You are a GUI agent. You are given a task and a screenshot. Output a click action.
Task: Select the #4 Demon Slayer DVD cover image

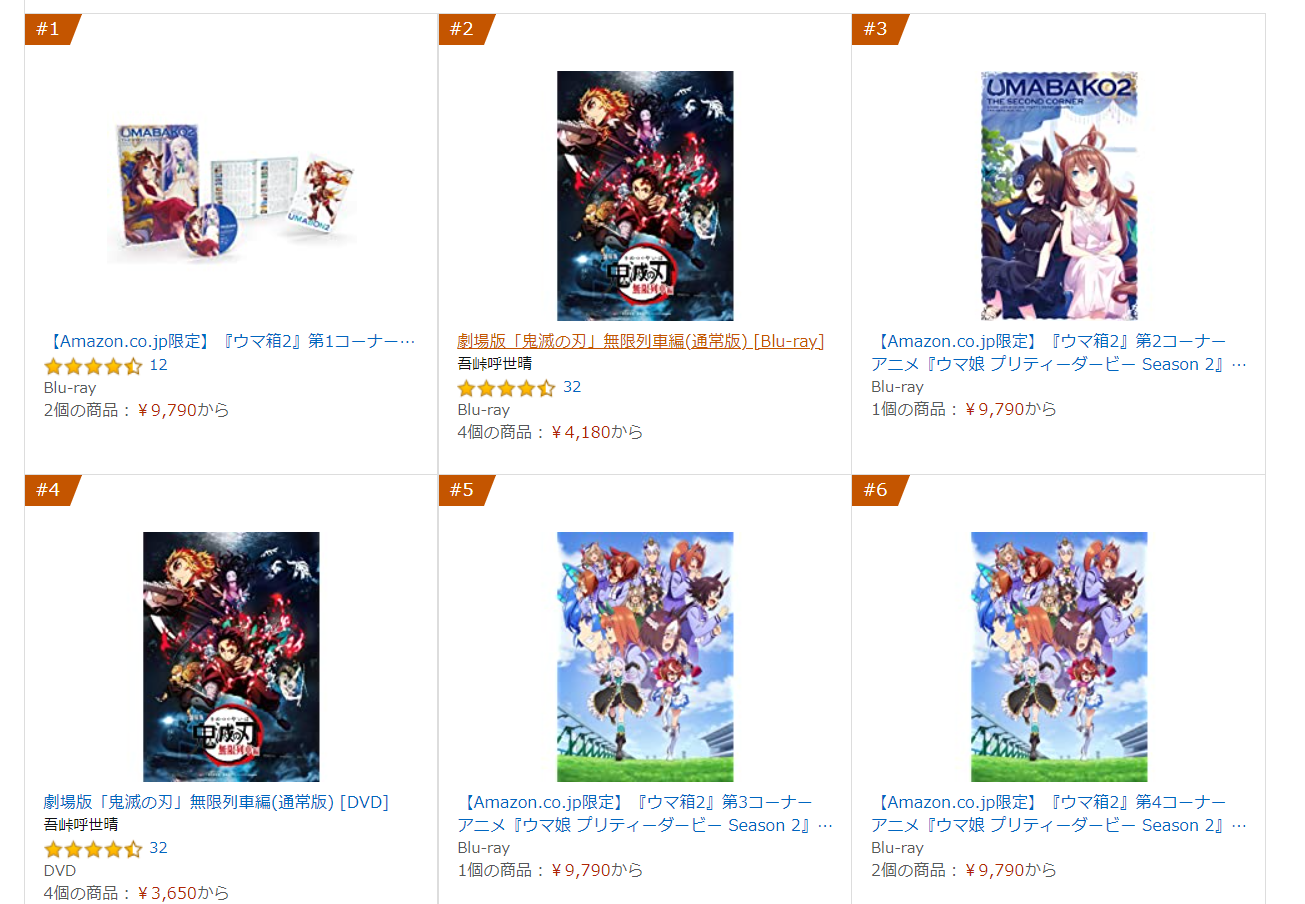231,657
